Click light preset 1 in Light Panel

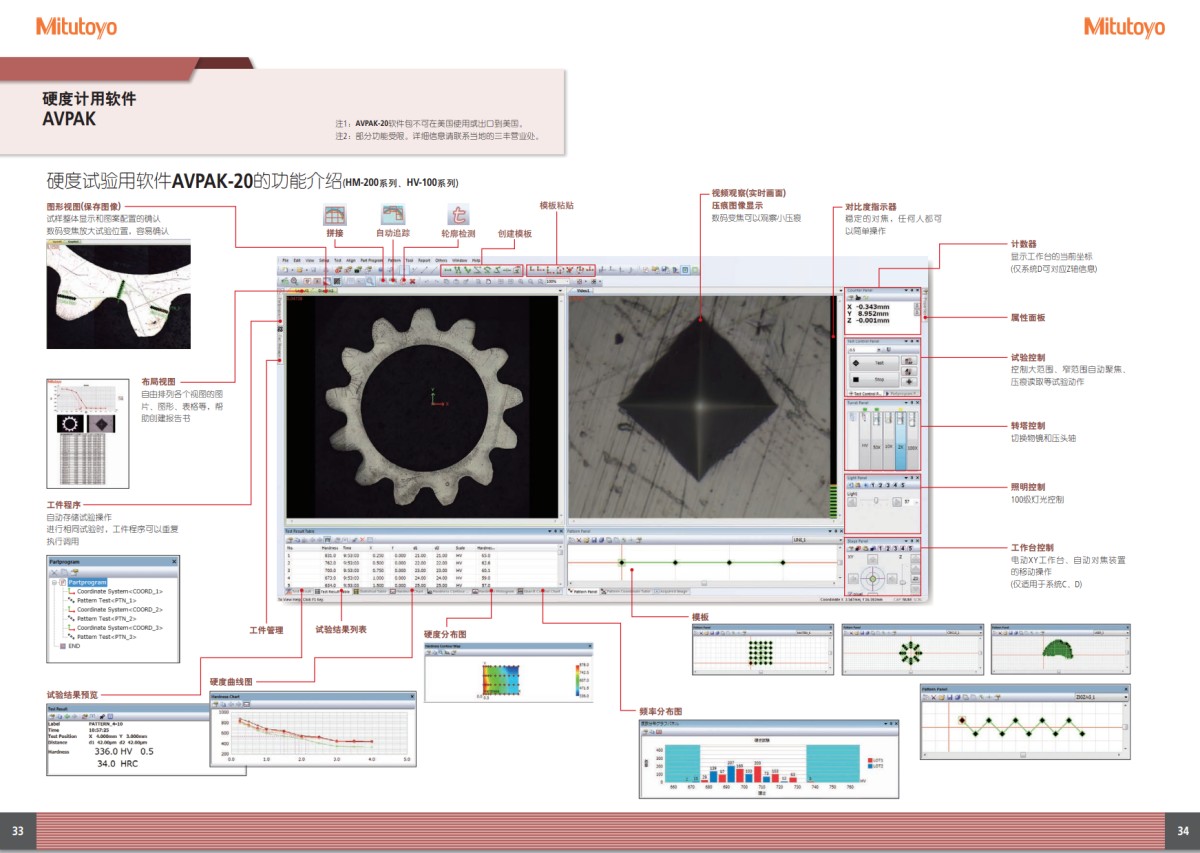click(873, 485)
